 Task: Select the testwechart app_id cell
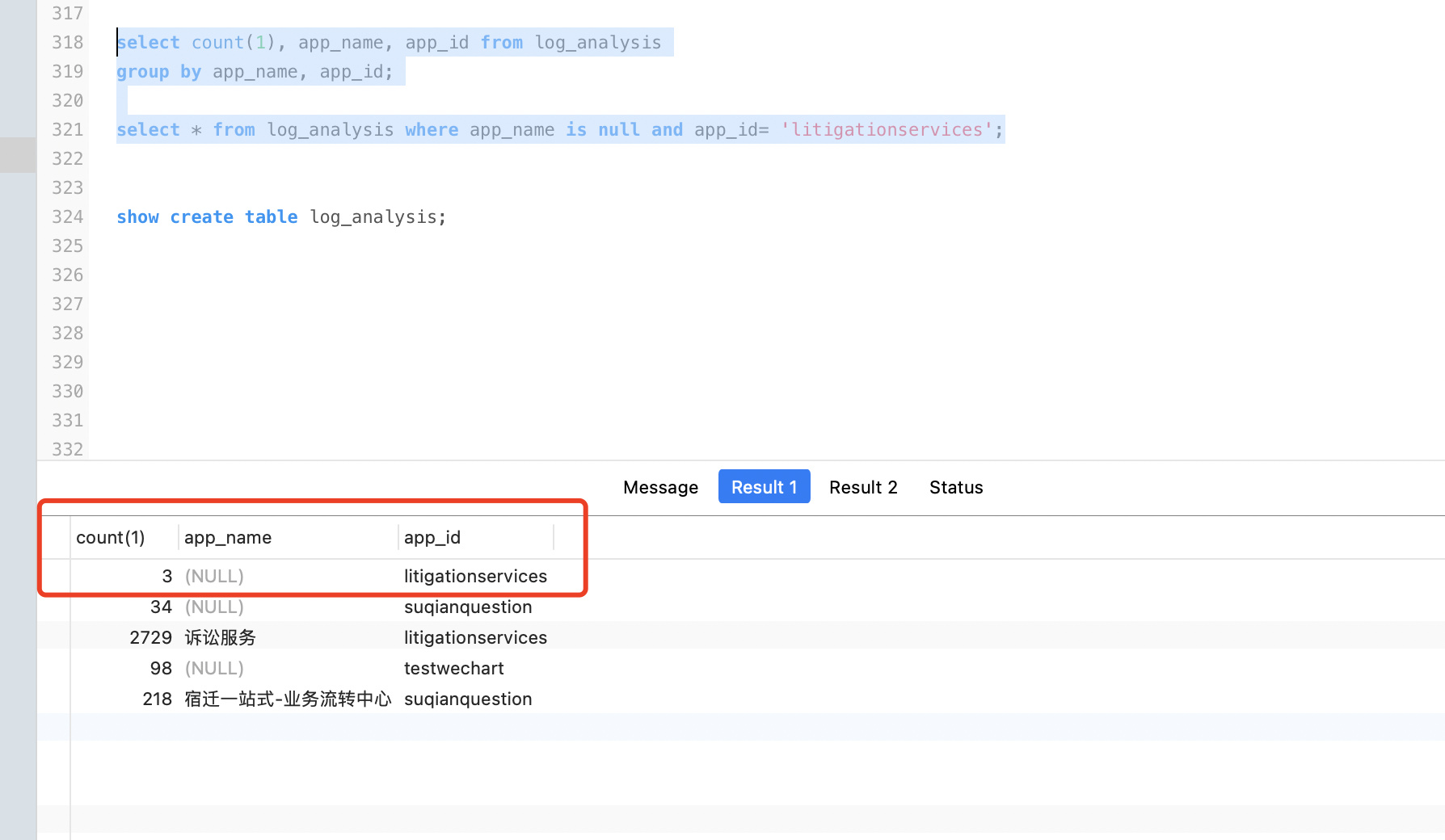[x=453, y=668]
